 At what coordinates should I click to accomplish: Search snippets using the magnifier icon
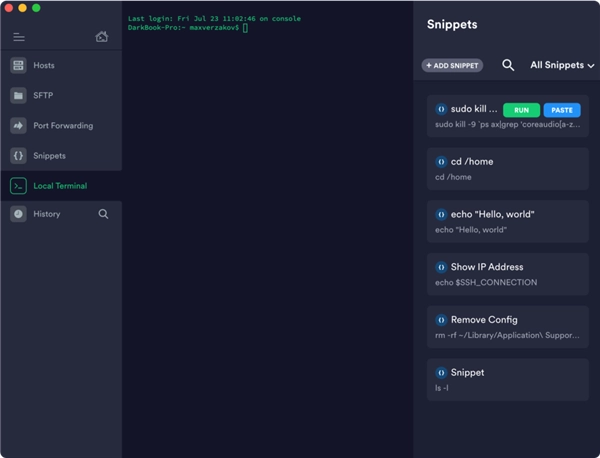pos(508,65)
